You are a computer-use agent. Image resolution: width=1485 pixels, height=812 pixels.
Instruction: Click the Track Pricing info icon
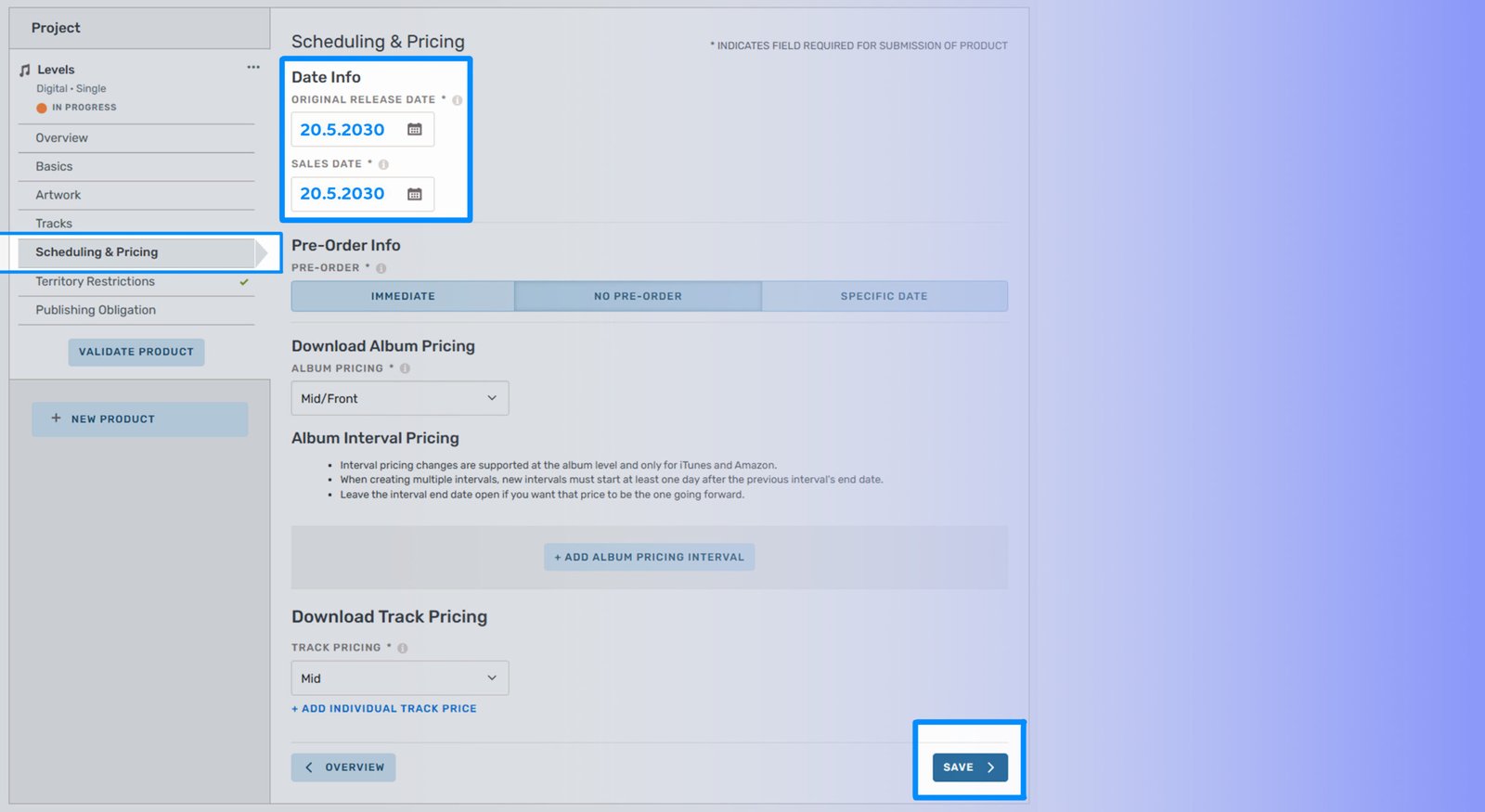coord(403,648)
